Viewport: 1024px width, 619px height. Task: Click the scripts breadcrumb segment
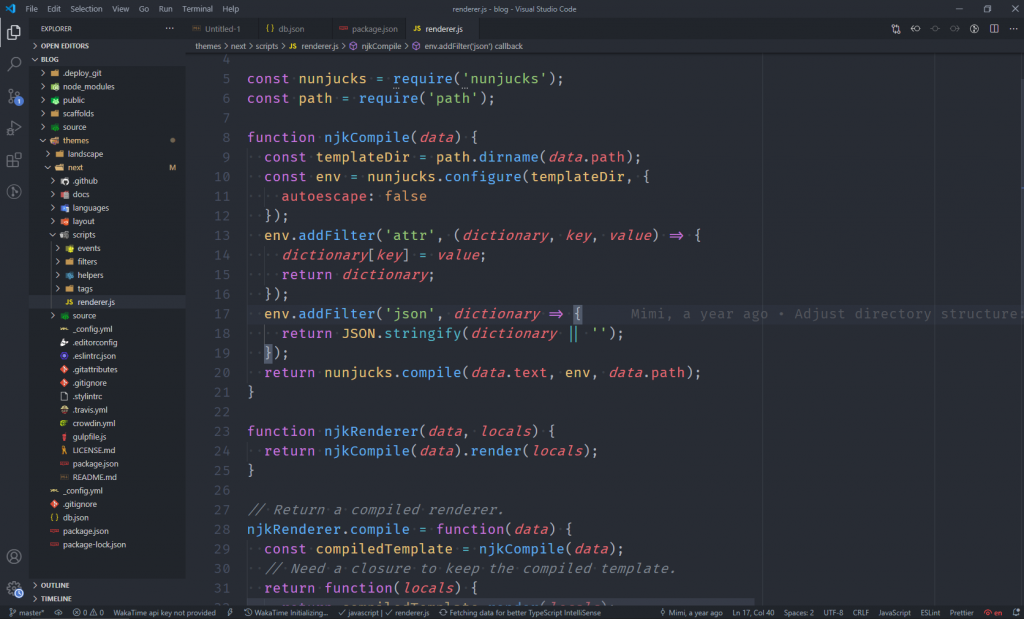(266, 46)
